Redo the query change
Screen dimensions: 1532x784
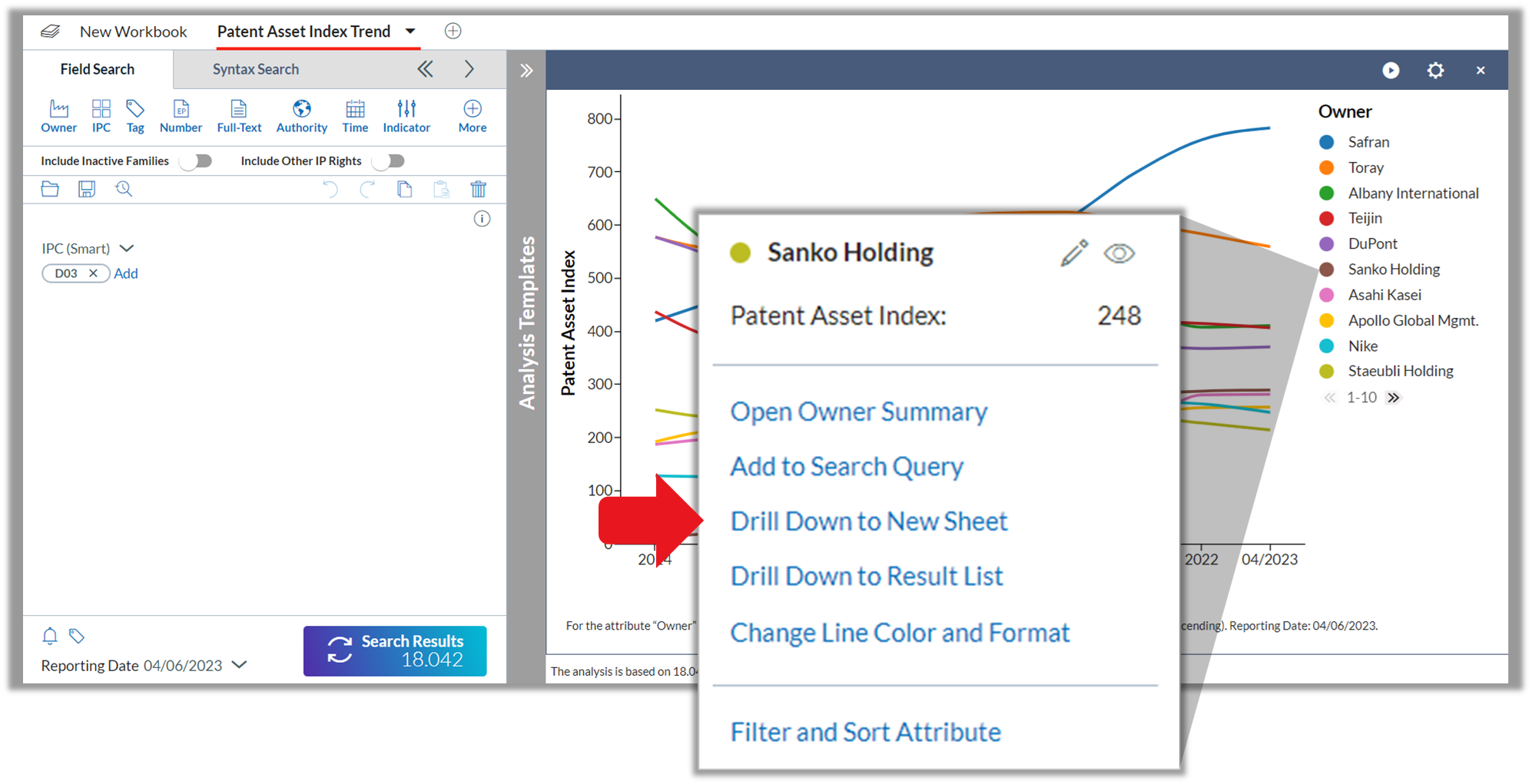pyautogui.click(x=367, y=189)
